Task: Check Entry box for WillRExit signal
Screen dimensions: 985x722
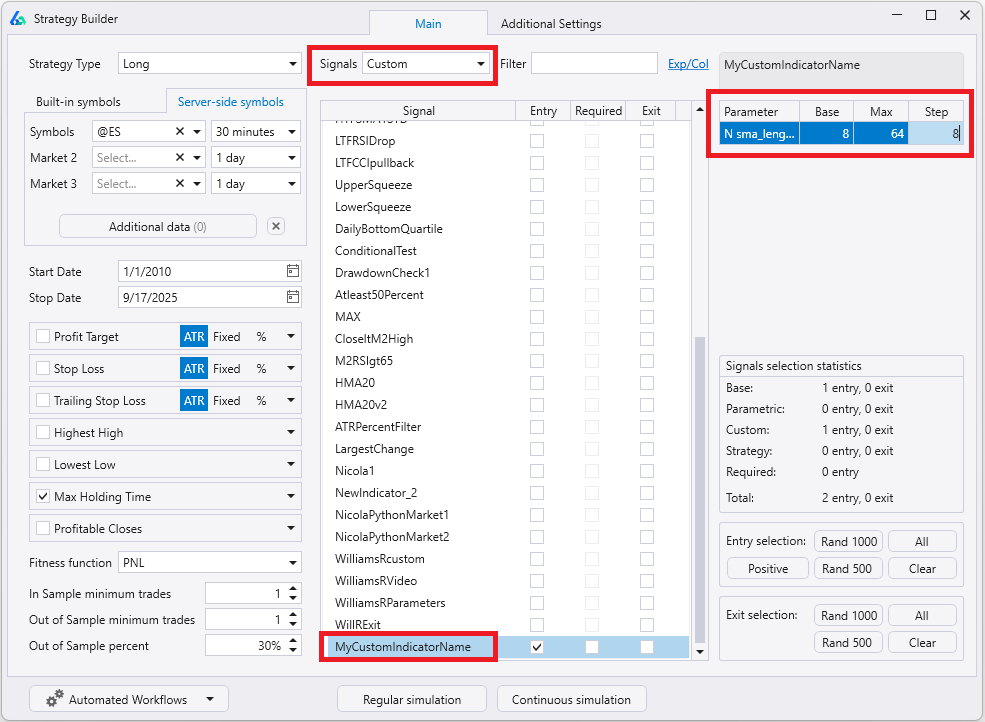Action: click(x=537, y=625)
